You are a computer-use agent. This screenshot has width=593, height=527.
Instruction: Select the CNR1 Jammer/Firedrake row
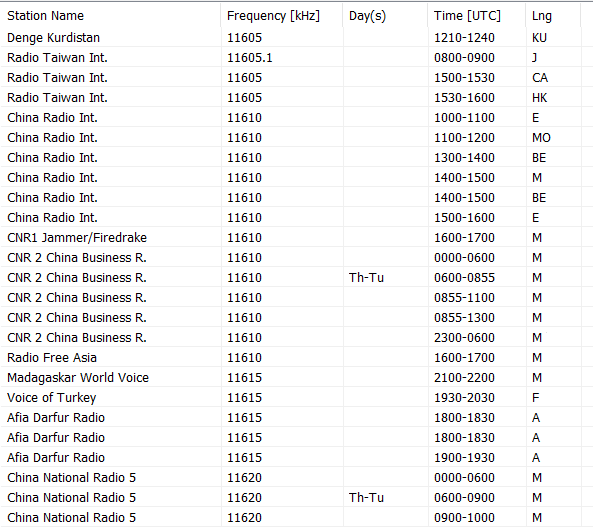point(290,238)
